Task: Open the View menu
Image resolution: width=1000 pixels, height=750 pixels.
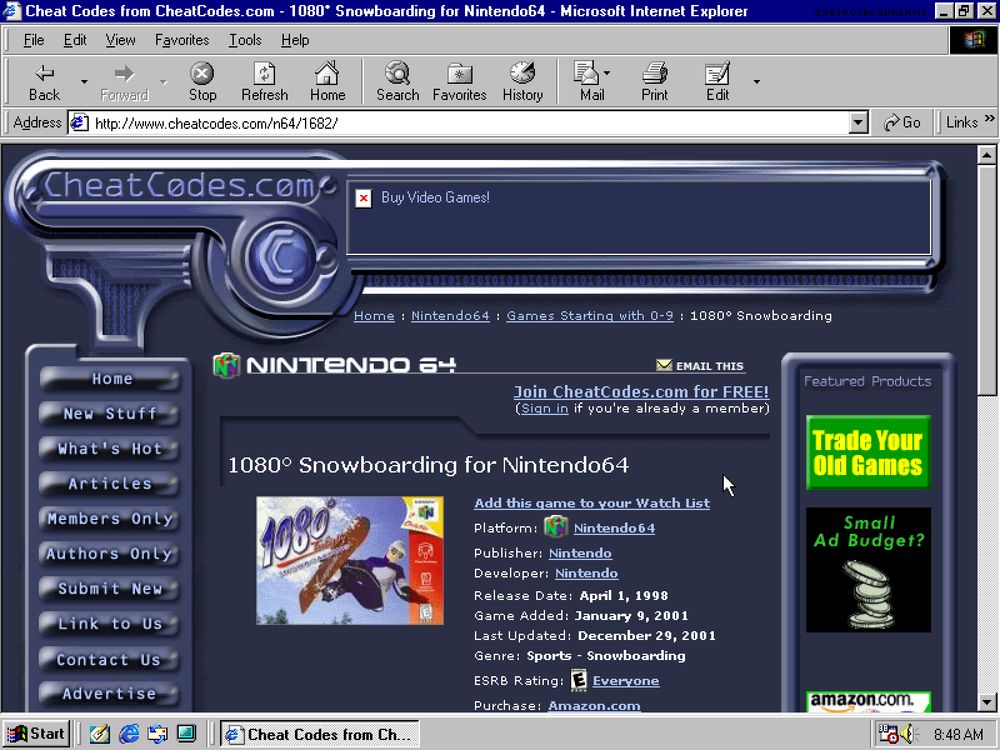Action: tap(121, 40)
